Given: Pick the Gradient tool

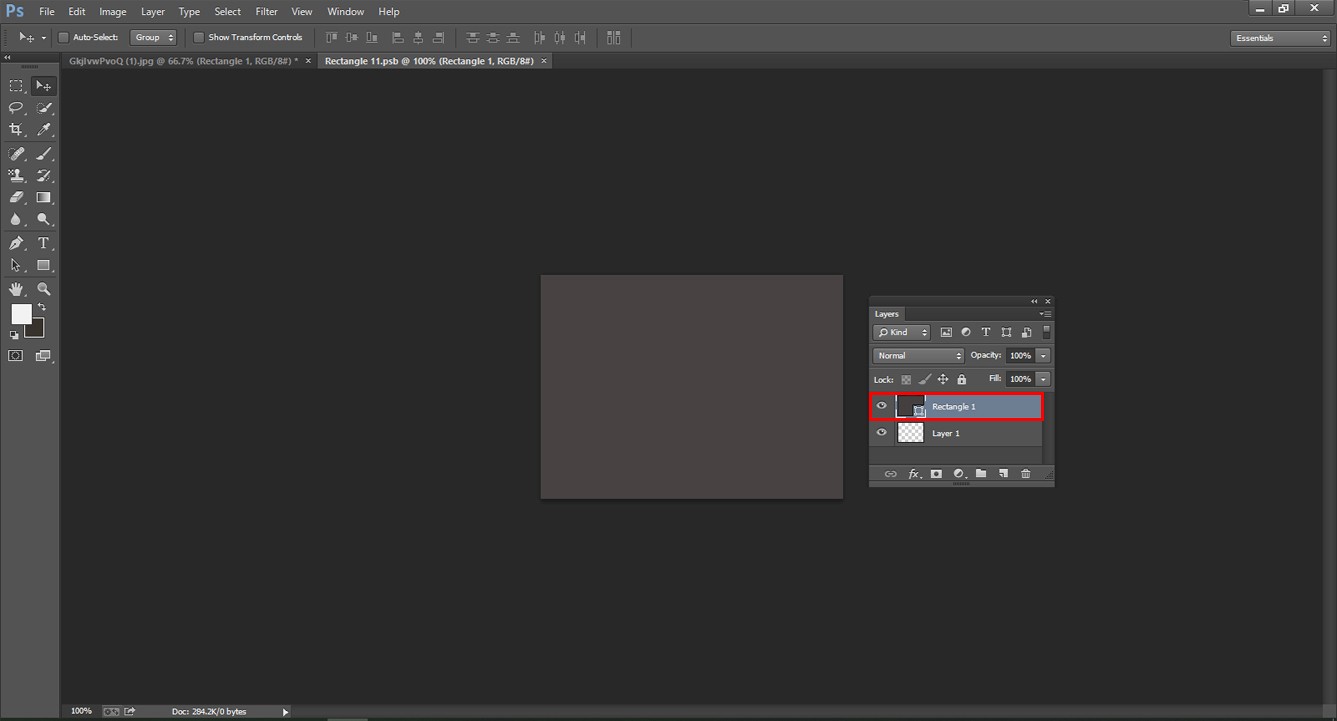Looking at the screenshot, I should coord(44,197).
